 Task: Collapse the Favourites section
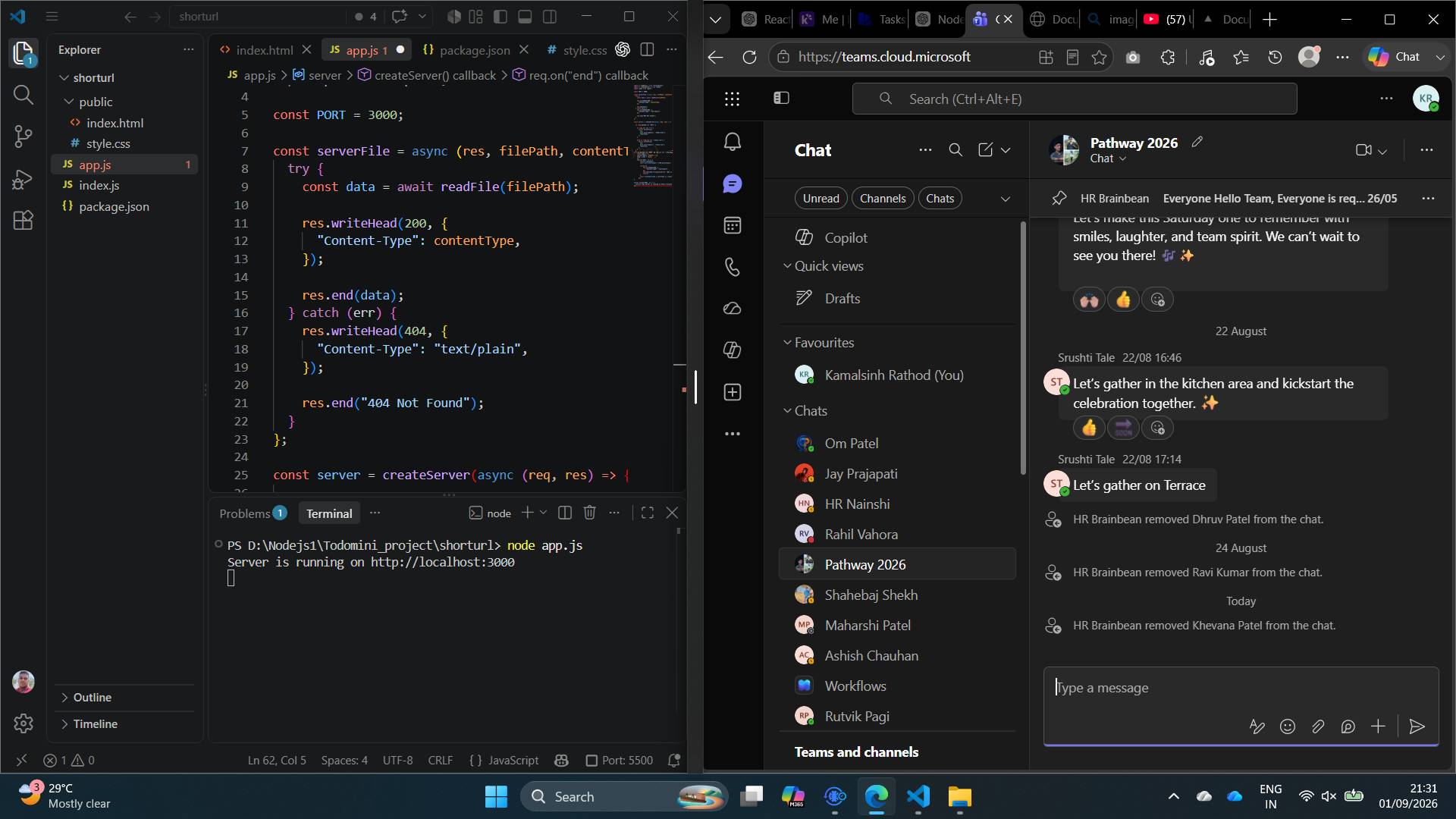[819, 343]
